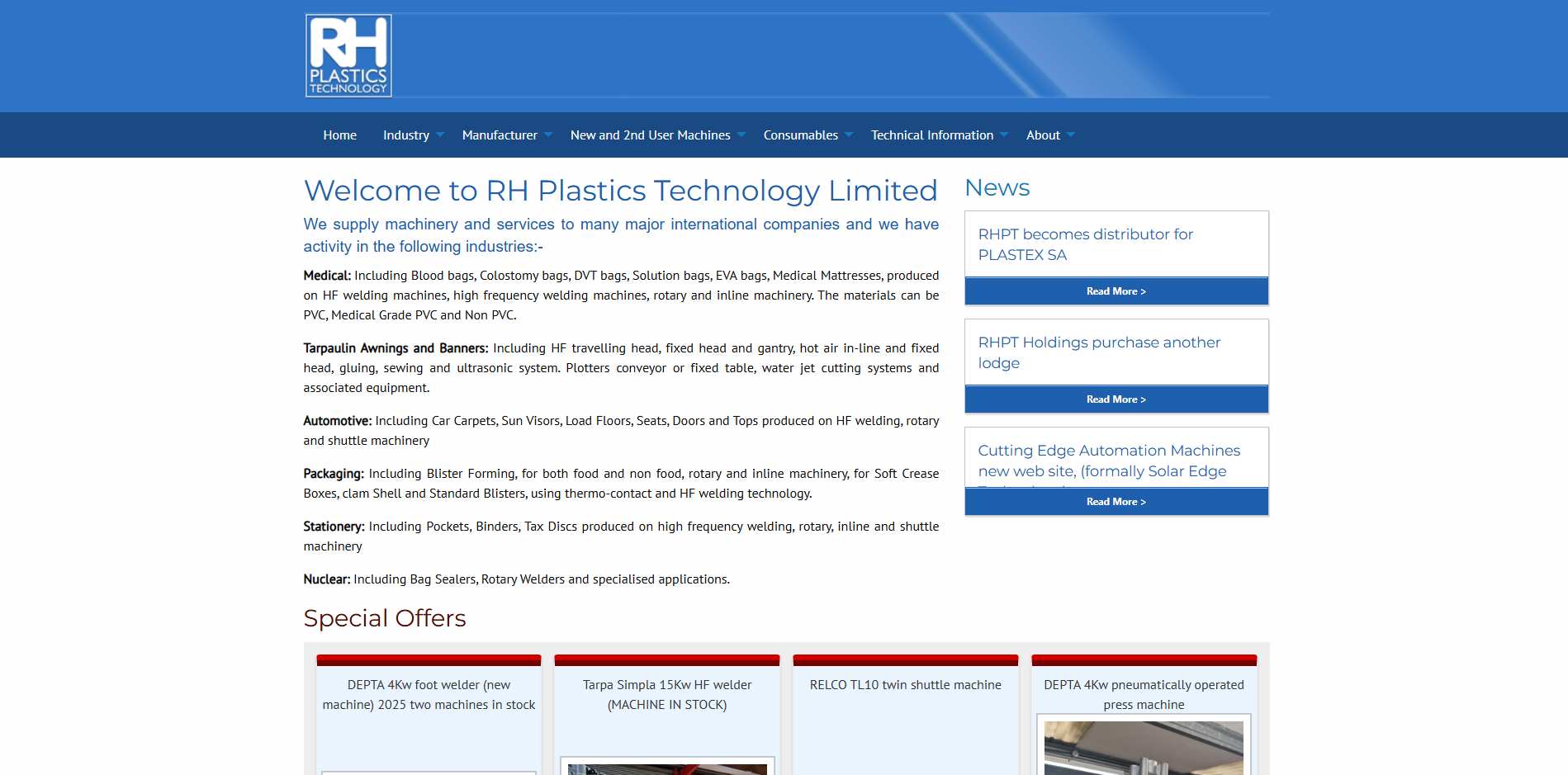
Task: Open RELCO TL10 twin shuttle machine offer
Action: (905, 685)
